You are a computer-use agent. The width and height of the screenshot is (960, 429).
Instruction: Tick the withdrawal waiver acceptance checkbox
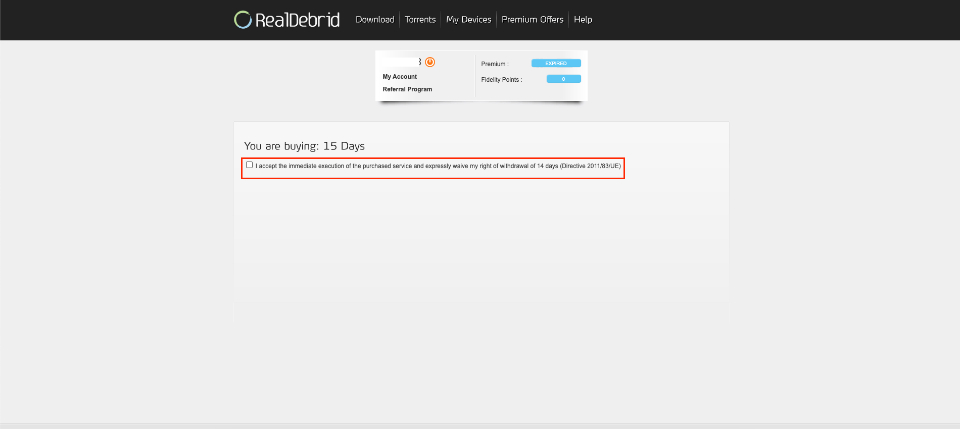249,165
